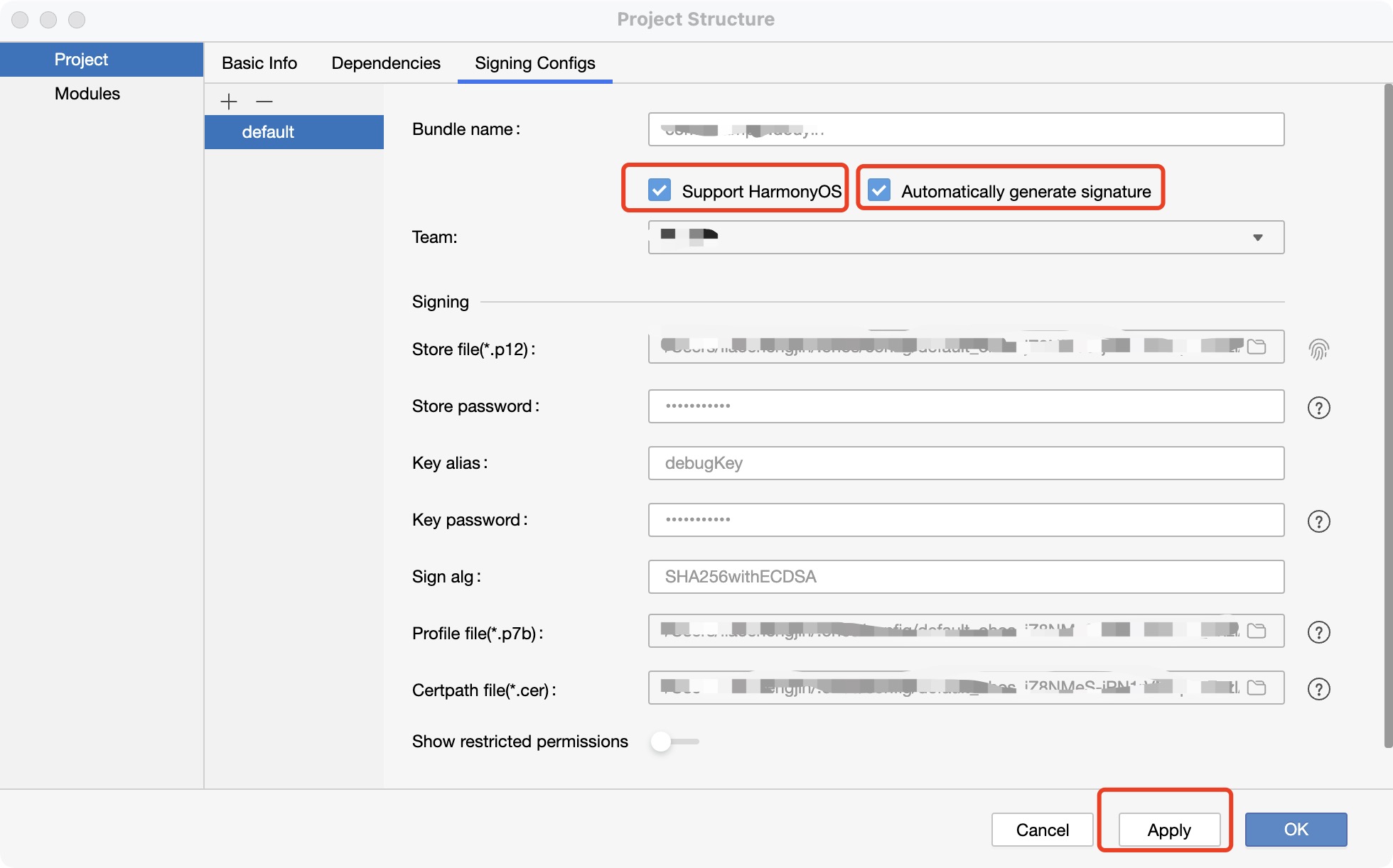This screenshot has width=1393, height=868.
Task: Browse folder icon in Certpath file field
Action: click(1257, 688)
